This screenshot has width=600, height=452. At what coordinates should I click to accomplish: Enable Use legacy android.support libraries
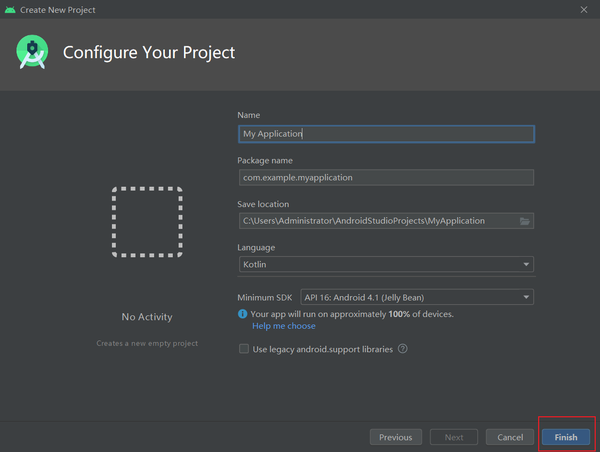pos(244,349)
